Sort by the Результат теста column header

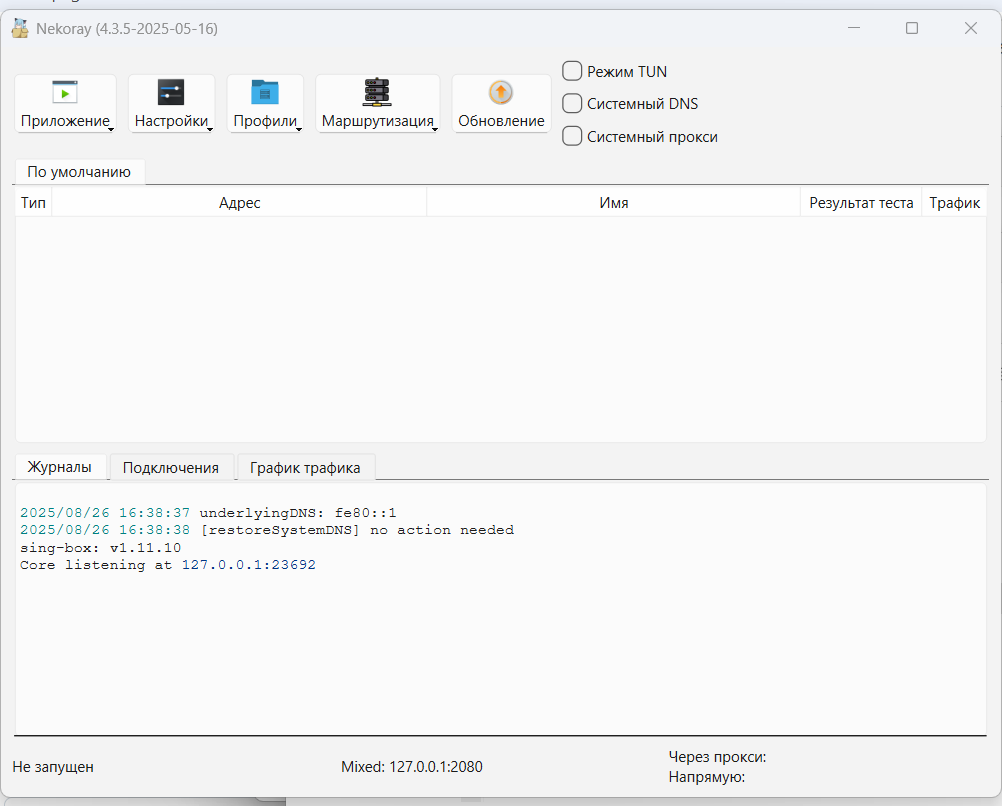(x=861, y=203)
